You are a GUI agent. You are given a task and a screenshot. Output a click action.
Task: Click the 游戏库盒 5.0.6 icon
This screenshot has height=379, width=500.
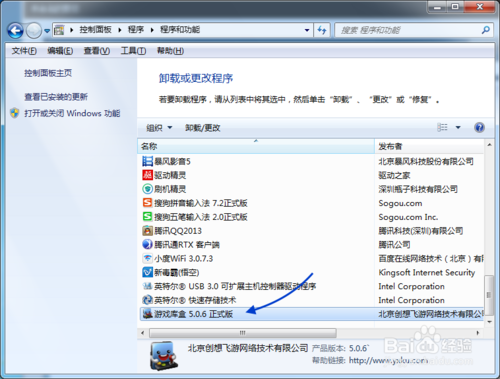[147, 314]
